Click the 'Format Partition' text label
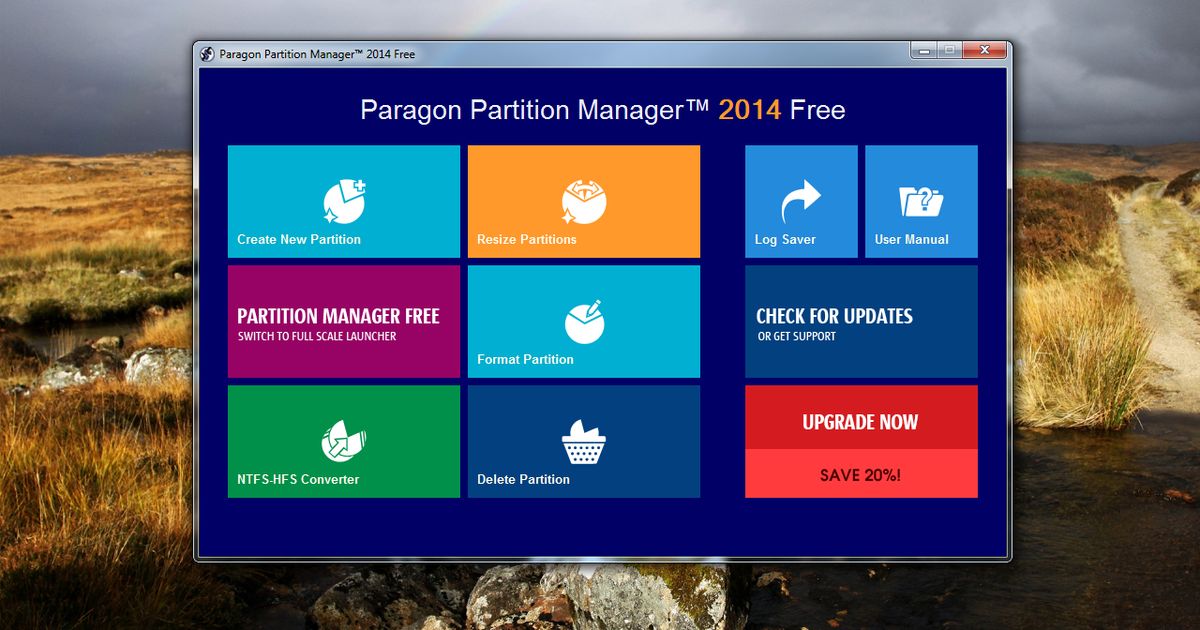Viewport: 1200px width, 630px height. tap(525, 360)
